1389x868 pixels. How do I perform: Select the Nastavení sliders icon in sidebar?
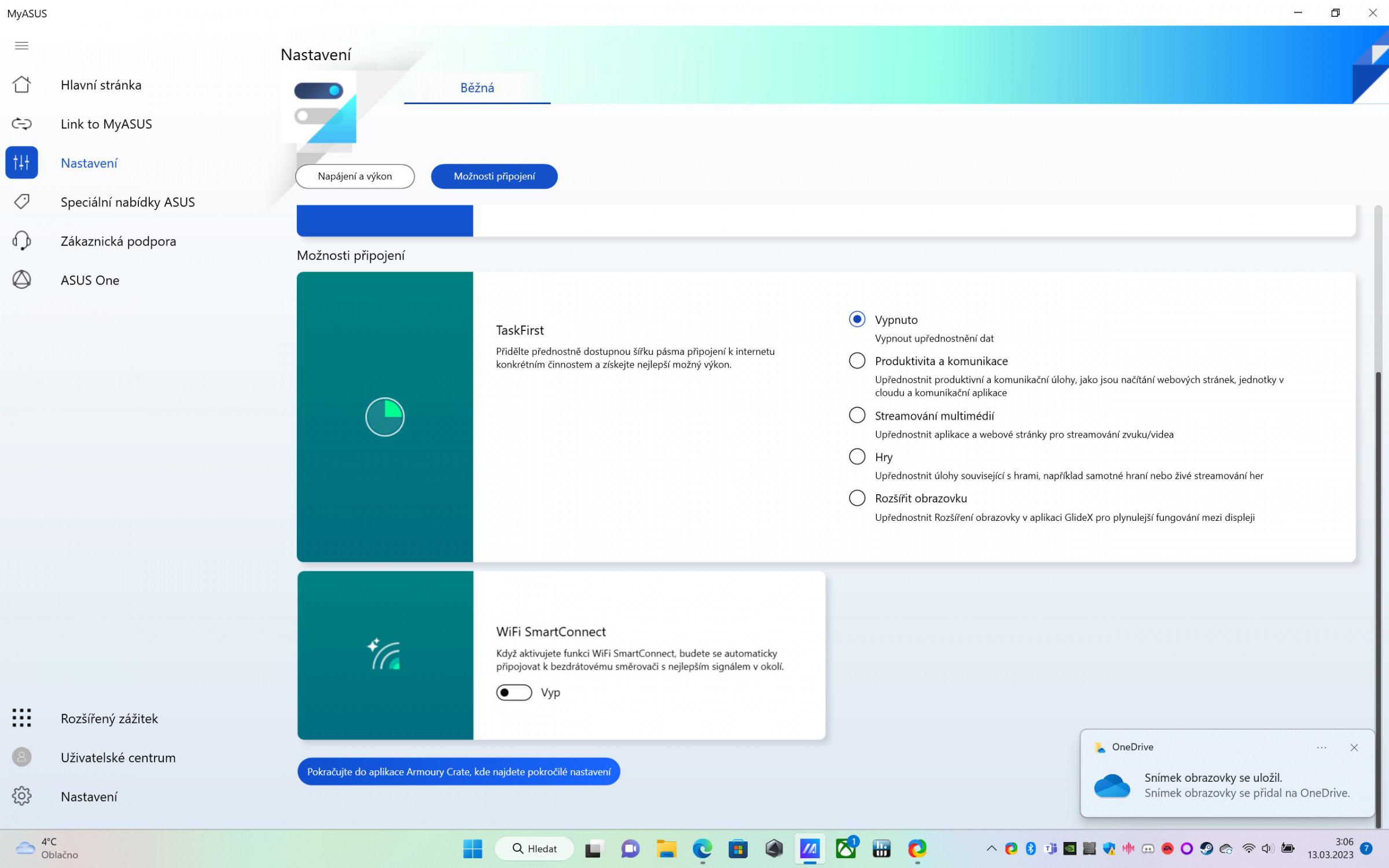pos(21,163)
